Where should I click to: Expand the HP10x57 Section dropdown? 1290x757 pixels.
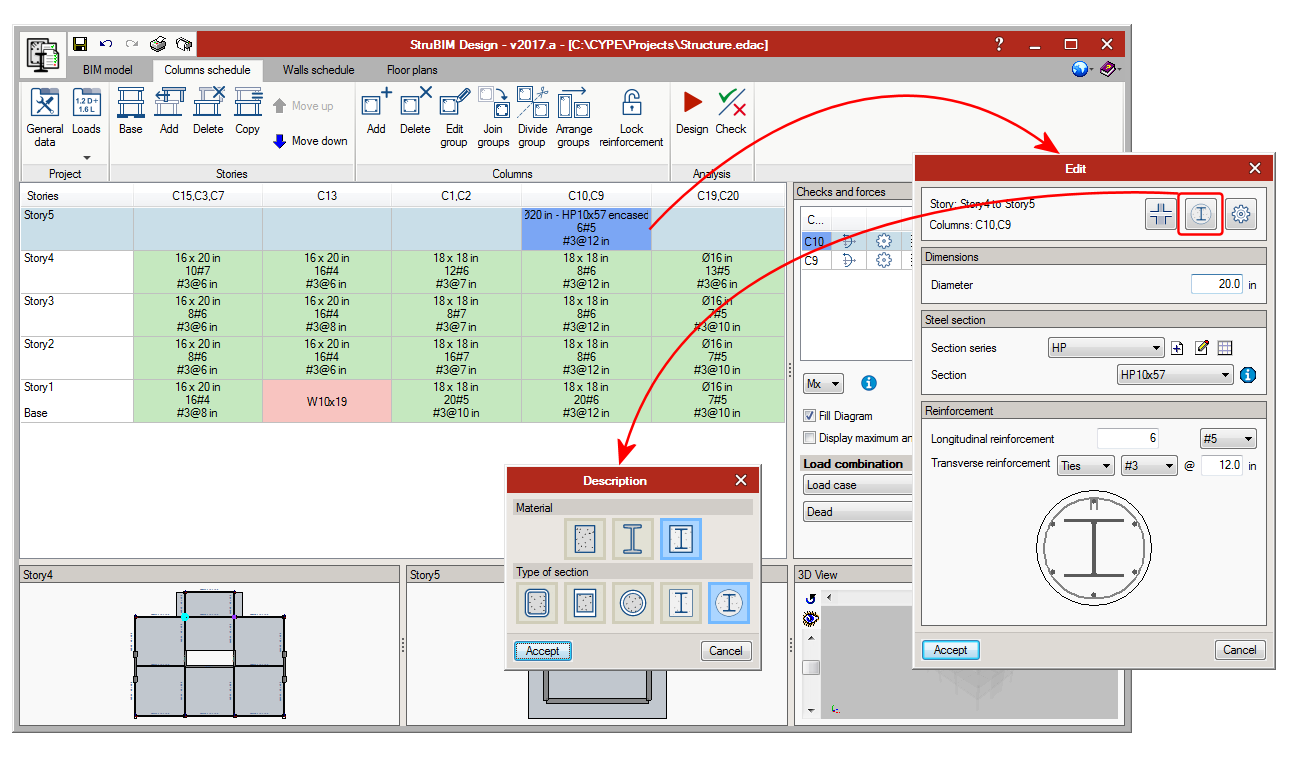1175,375
